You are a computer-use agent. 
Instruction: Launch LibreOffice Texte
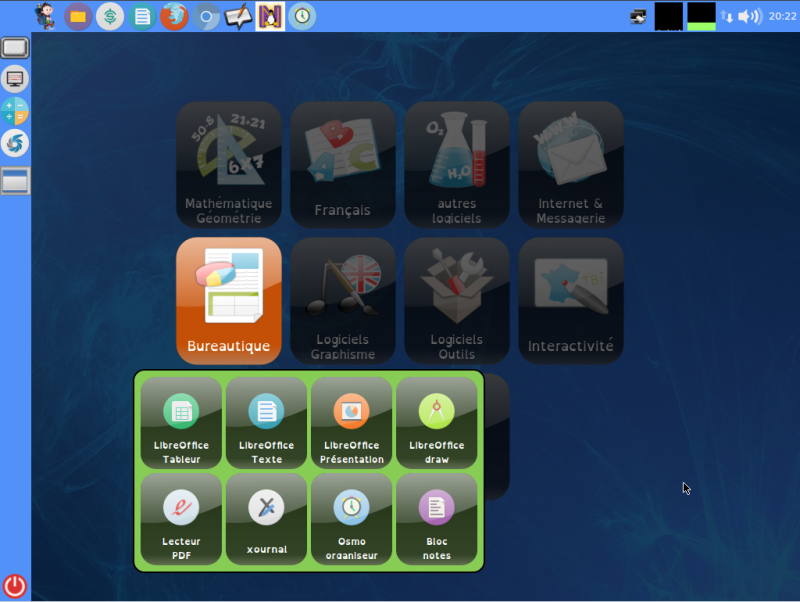266,423
